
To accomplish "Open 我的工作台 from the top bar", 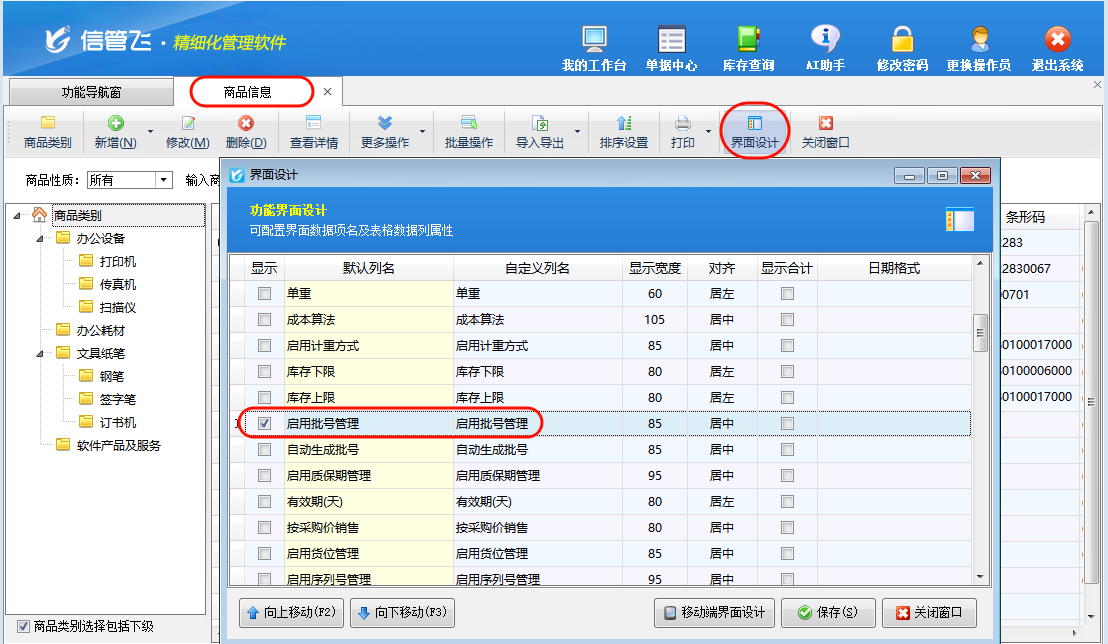I will 594,40.
